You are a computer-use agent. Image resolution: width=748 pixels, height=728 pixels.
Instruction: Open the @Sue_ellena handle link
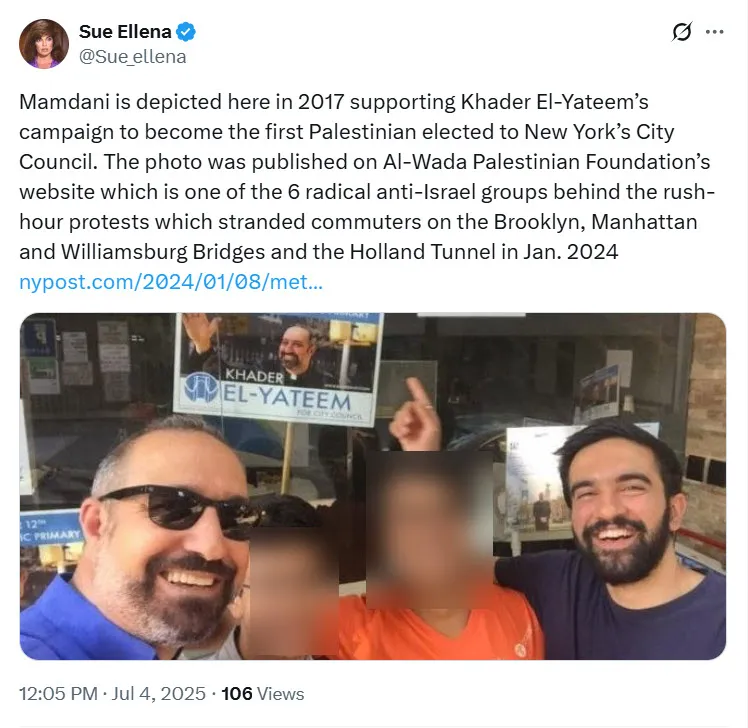coord(133,57)
